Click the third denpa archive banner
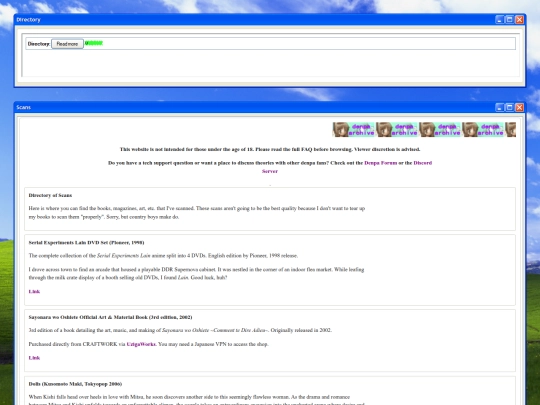 439,129
